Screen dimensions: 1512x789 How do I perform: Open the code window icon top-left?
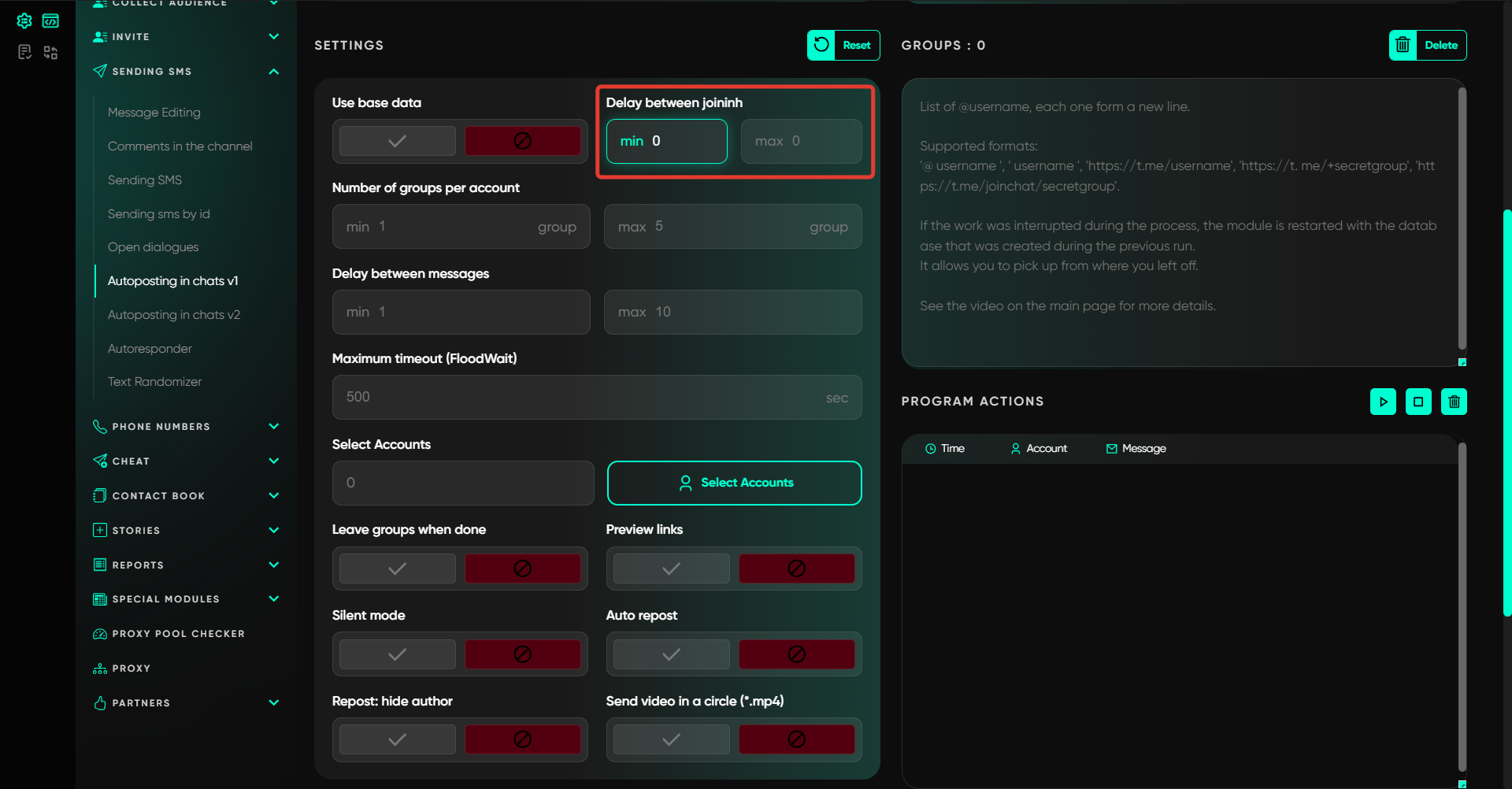pos(50,20)
